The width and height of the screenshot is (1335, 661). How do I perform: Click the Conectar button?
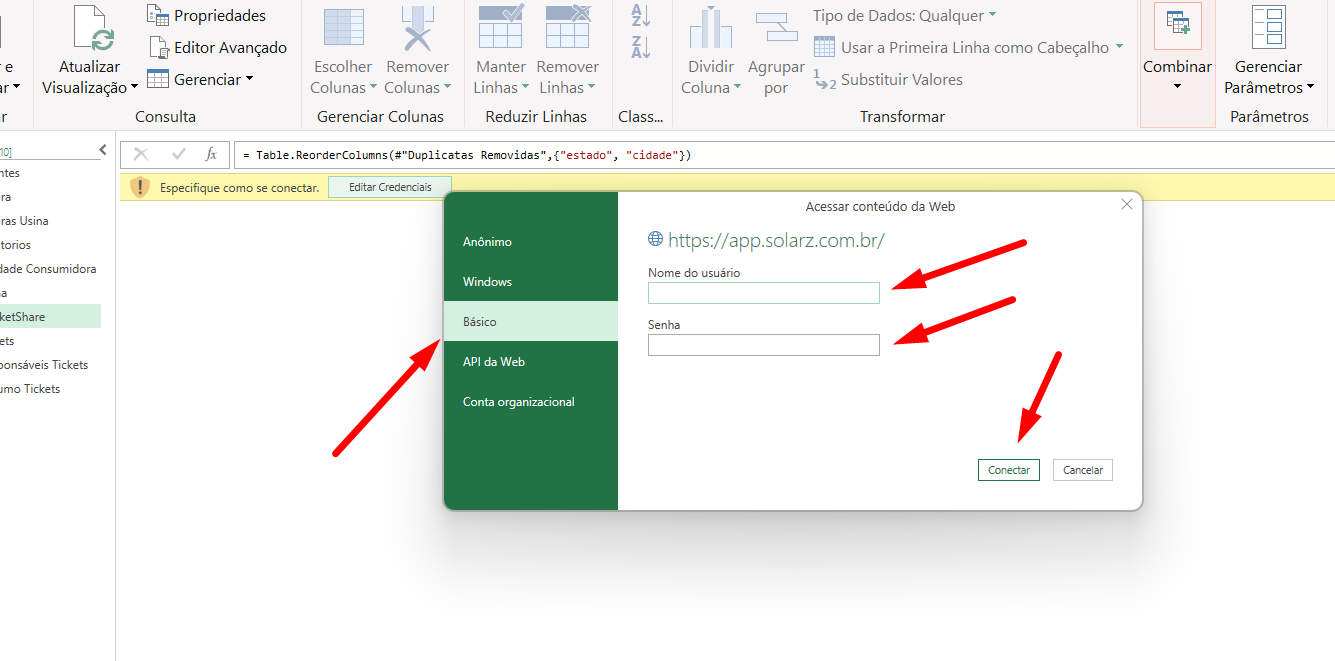pyautogui.click(x=1008, y=470)
